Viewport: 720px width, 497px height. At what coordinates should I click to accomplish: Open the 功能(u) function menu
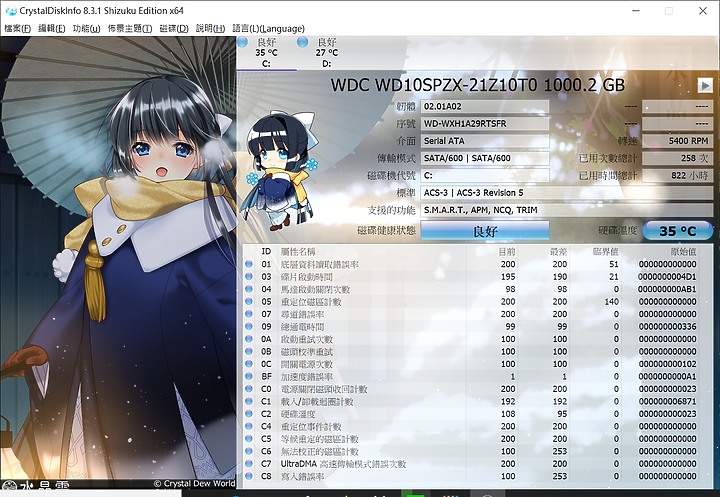point(86,28)
